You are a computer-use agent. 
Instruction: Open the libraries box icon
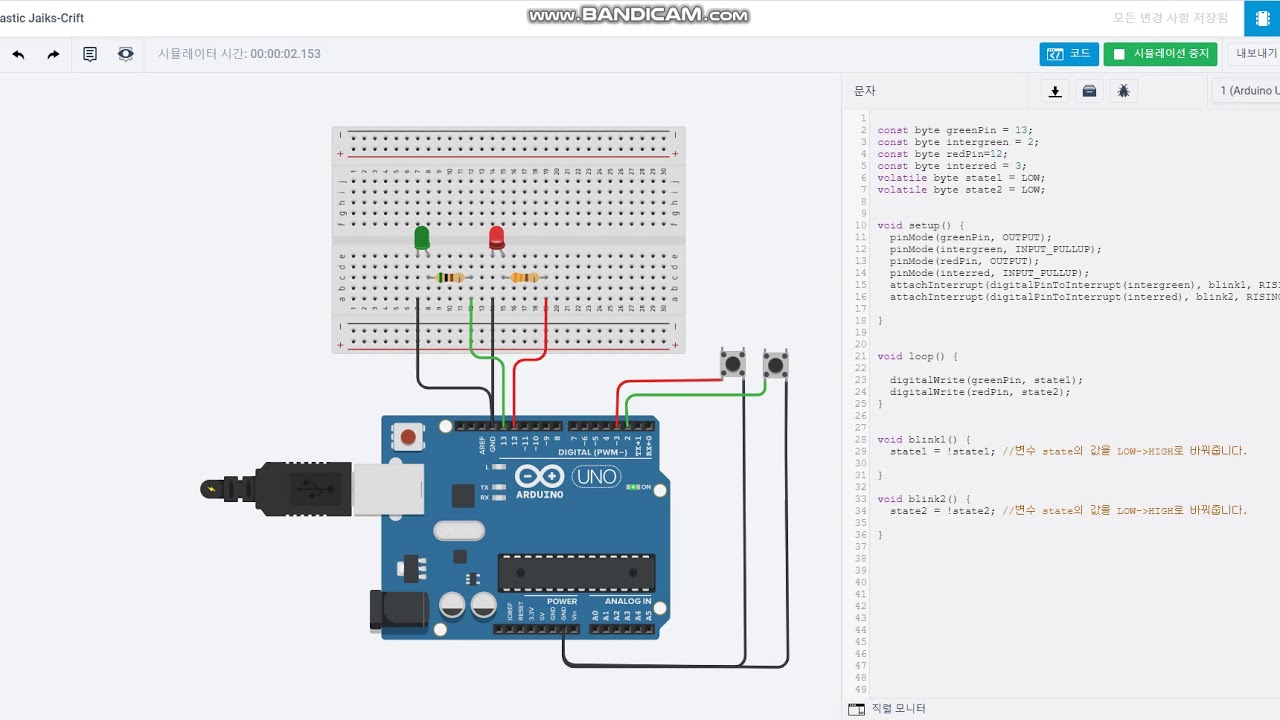click(1089, 91)
